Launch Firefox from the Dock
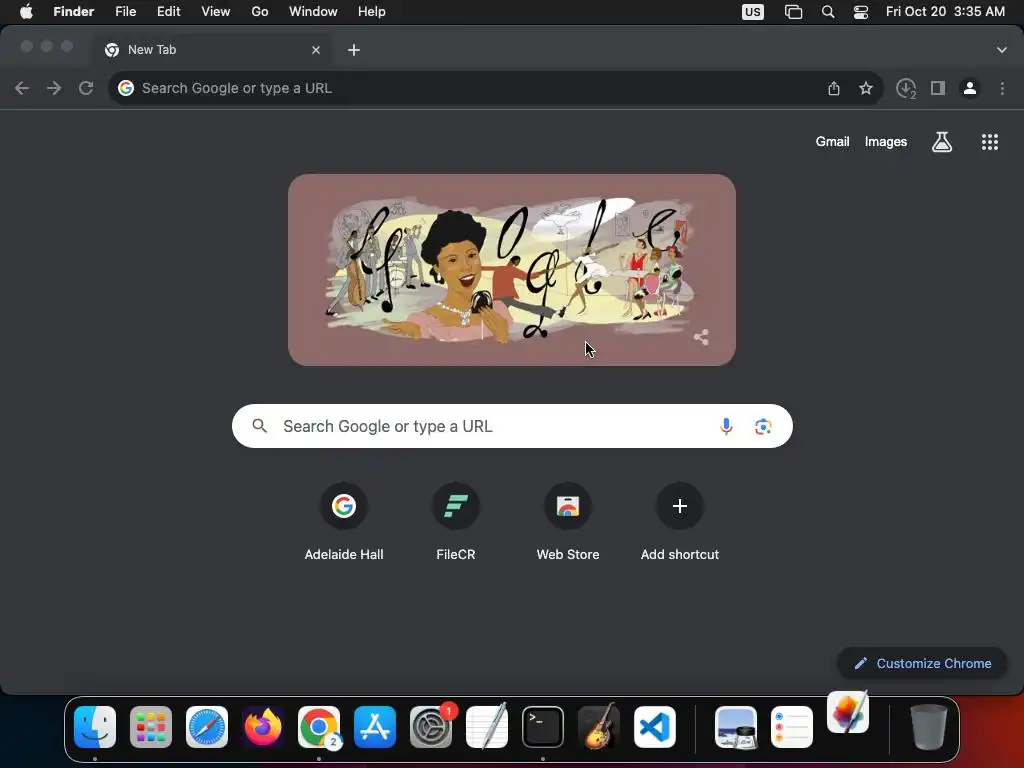 pyautogui.click(x=263, y=727)
